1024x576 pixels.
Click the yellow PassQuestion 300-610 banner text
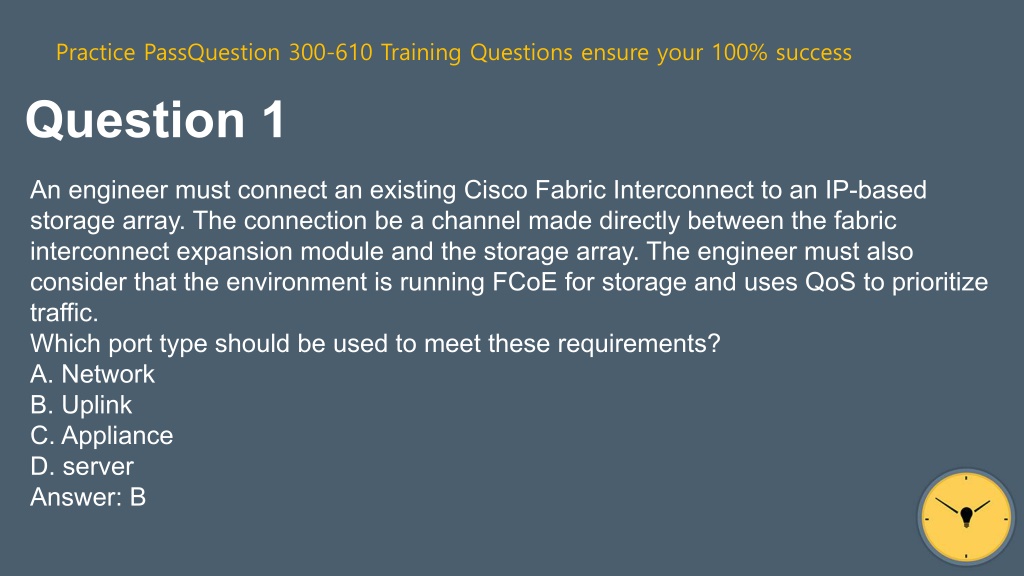[454, 52]
